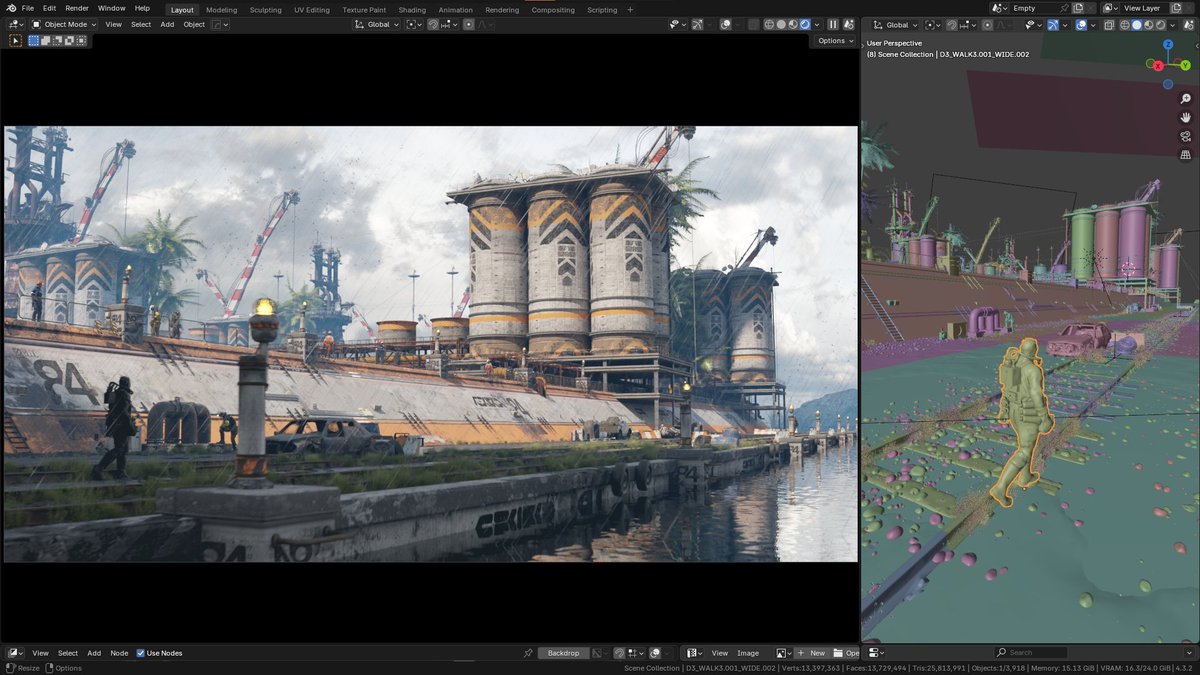Toggle gizmo display in left viewport

click(x=698, y=24)
